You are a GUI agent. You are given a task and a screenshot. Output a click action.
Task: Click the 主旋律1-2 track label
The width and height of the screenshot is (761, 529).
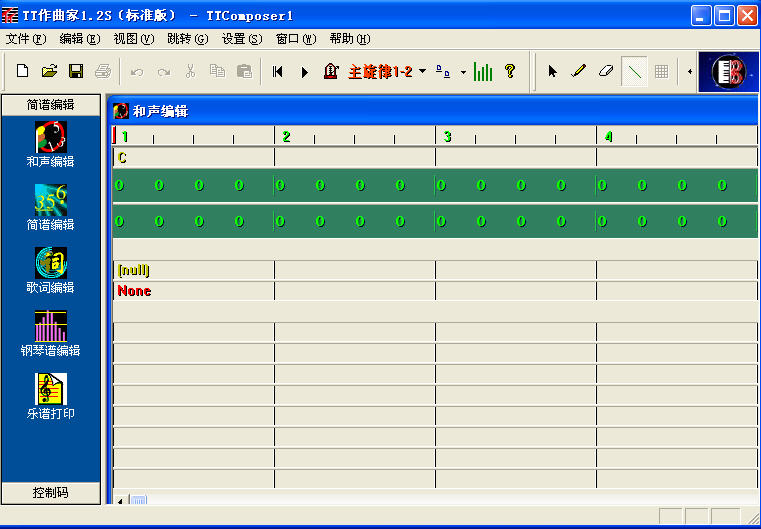click(x=380, y=72)
